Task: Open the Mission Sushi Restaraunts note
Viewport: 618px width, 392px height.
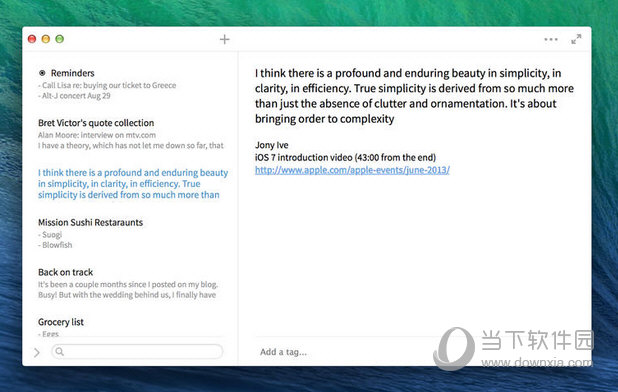Action: tap(90, 233)
